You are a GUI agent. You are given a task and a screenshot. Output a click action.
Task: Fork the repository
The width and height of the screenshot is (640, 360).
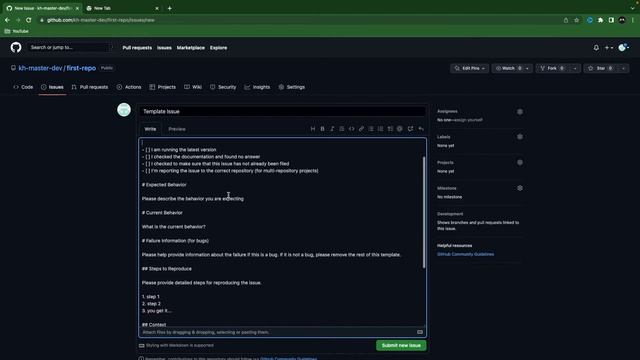(x=553, y=69)
